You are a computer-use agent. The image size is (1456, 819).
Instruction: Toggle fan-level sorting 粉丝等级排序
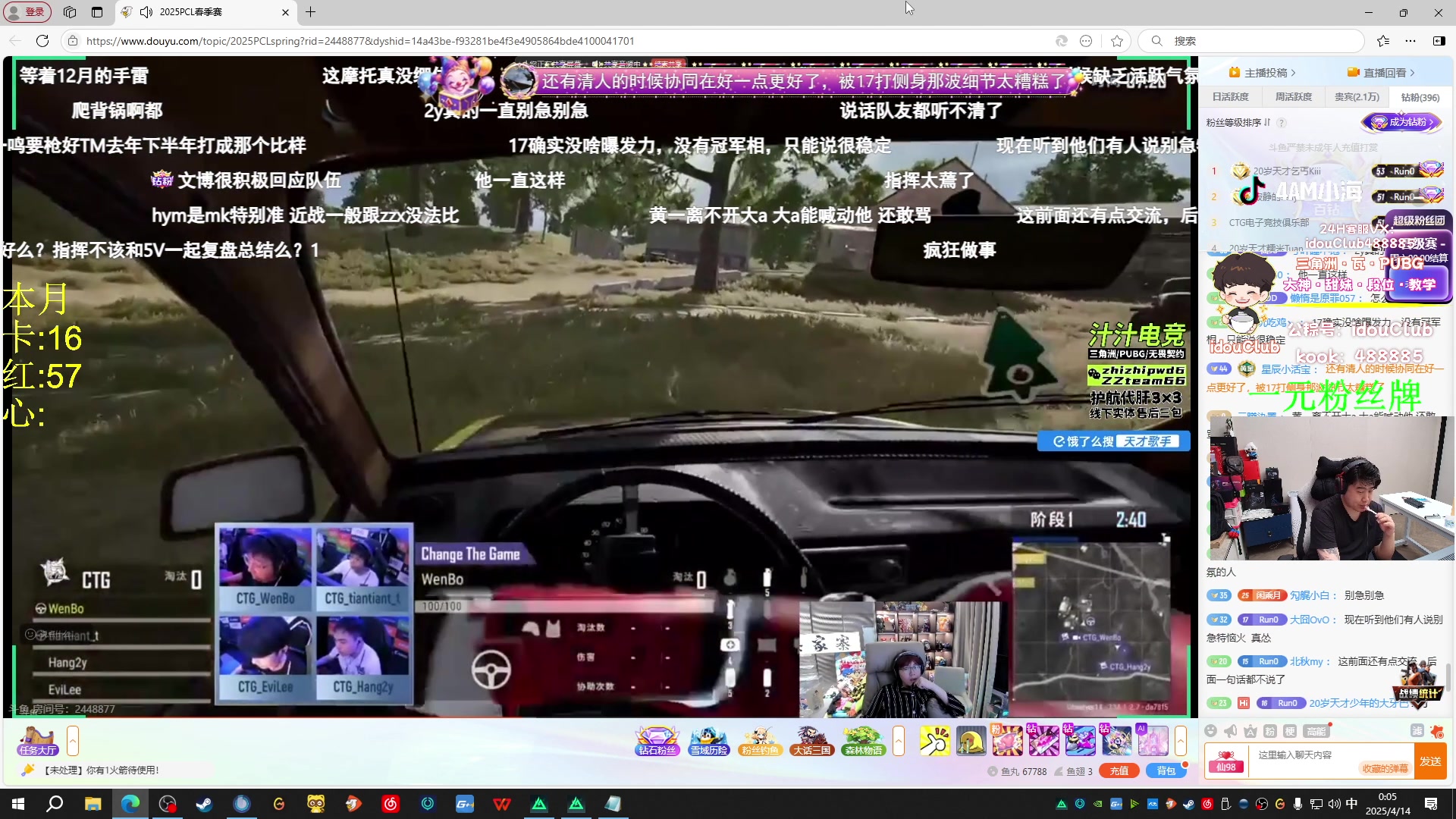click(x=1238, y=123)
